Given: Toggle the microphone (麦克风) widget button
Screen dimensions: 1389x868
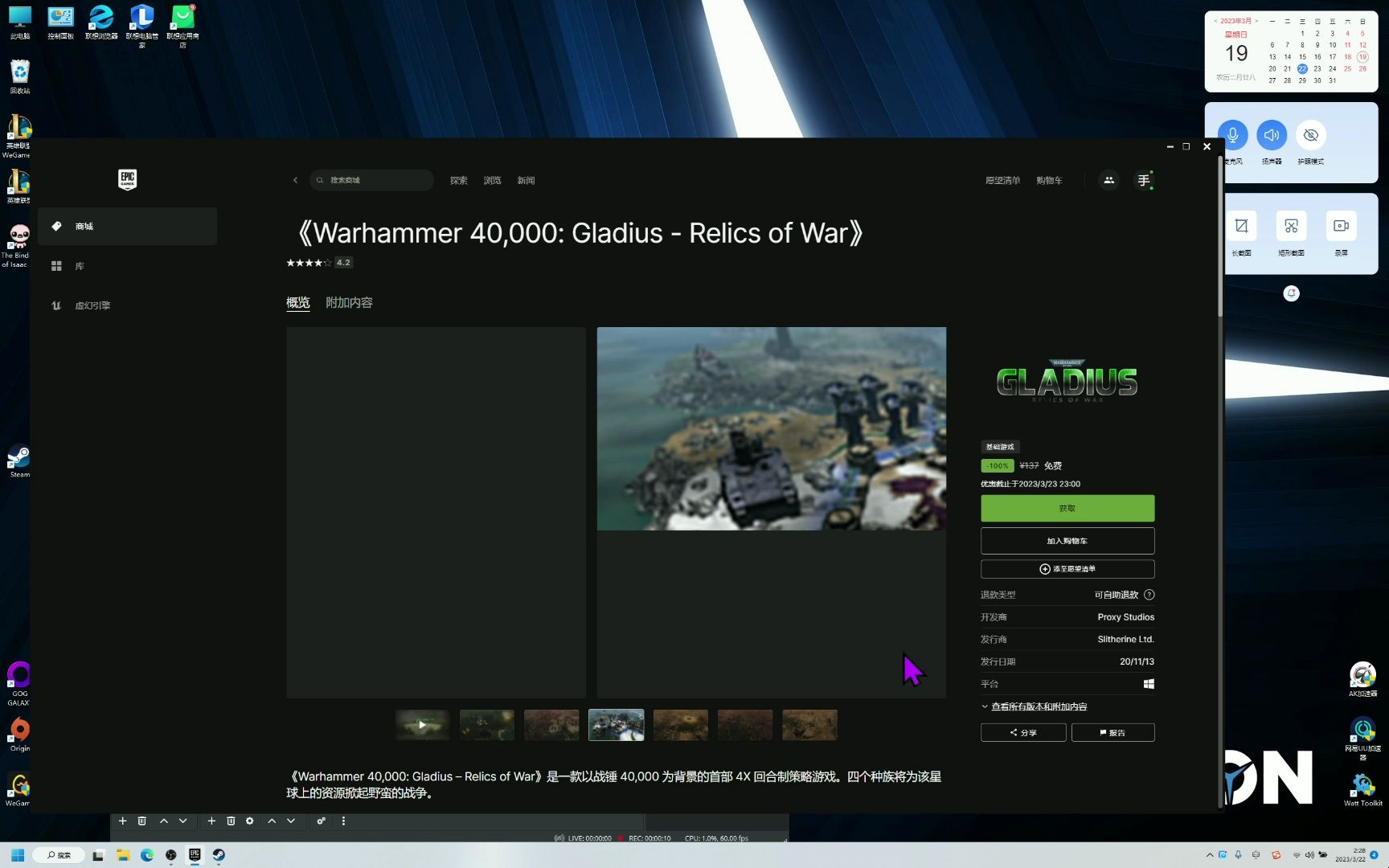Looking at the screenshot, I should pyautogui.click(x=1232, y=135).
